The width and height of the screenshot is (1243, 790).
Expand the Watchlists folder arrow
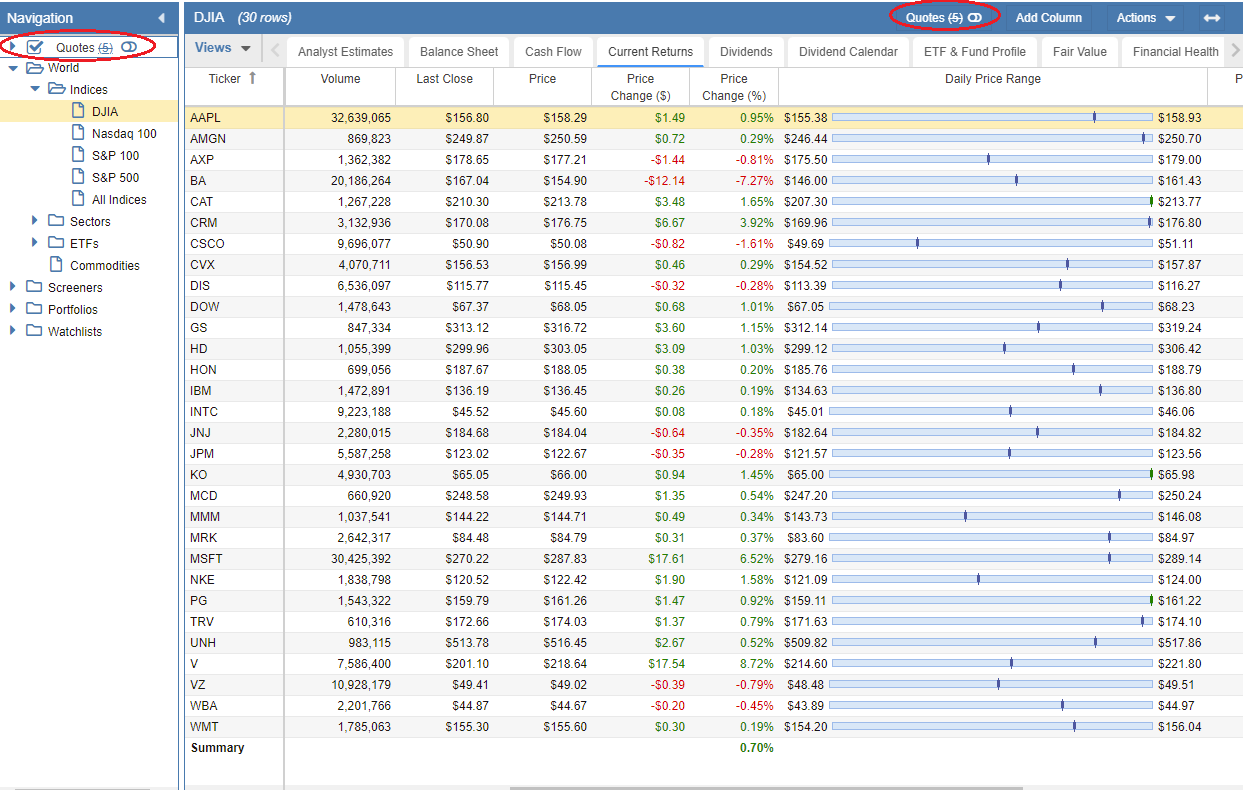(13, 331)
